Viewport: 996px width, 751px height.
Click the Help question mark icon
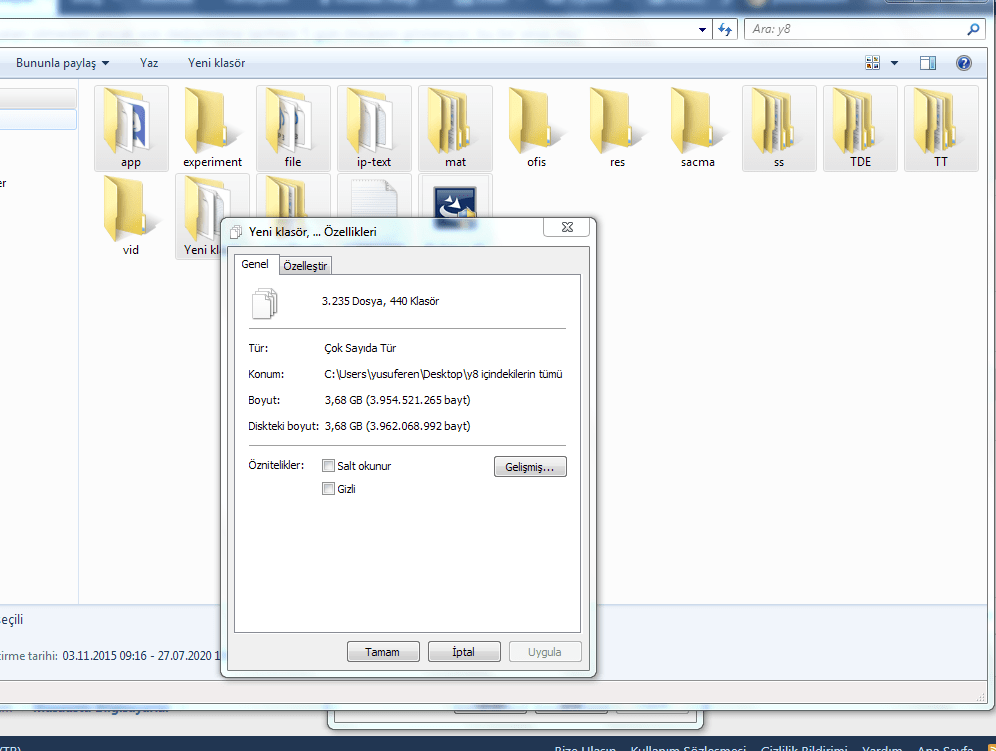(x=964, y=63)
